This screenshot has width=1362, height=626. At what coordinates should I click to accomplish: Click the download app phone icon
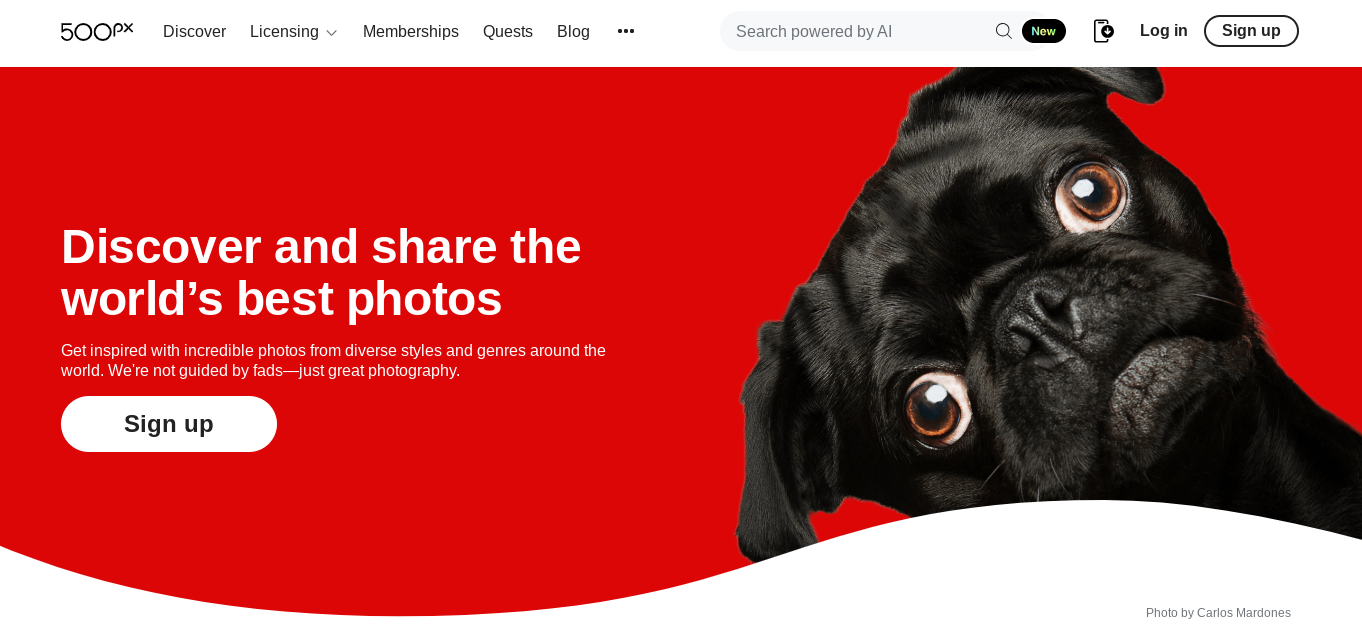[1103, 31]
